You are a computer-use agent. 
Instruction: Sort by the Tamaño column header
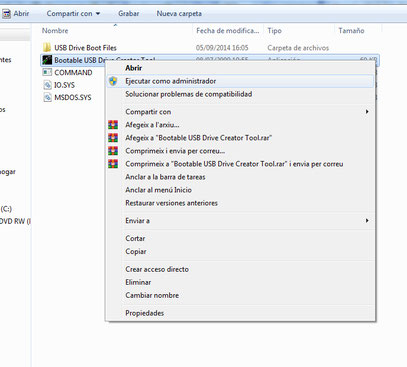(x=358, y=31)
